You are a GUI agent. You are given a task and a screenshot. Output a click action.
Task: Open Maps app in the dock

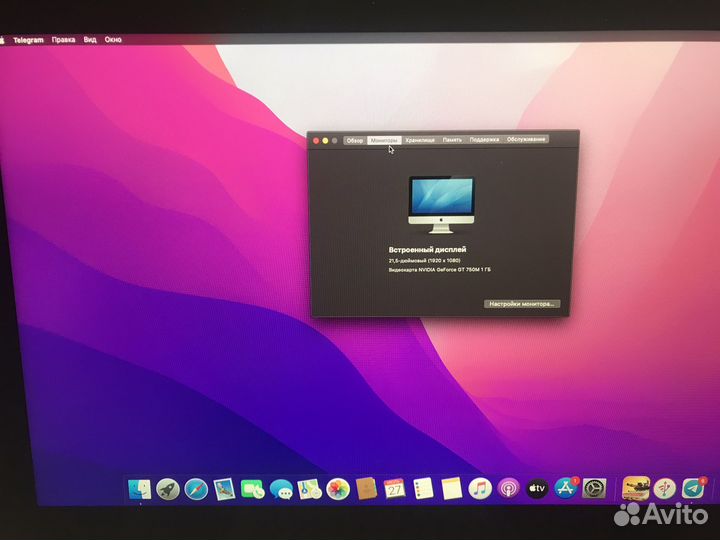tap(309, 489)
